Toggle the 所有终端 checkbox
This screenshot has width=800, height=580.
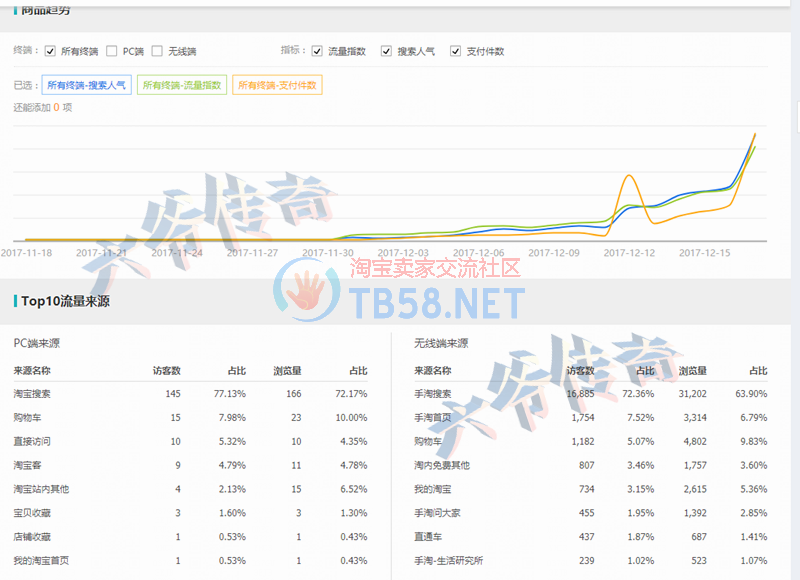pos(50,51)
